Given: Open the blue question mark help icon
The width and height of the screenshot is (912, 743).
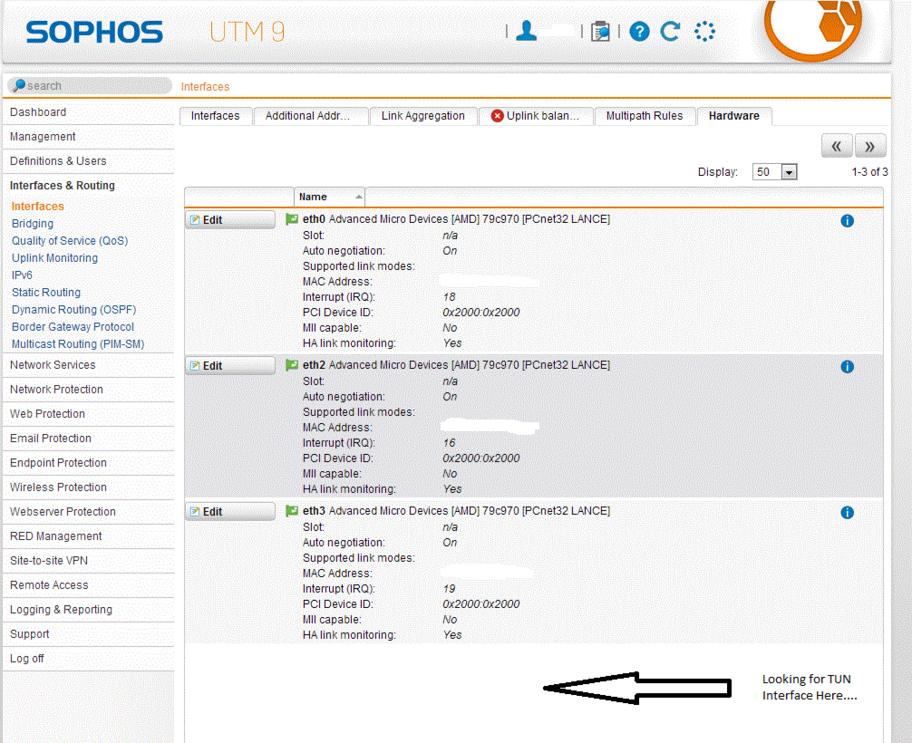Looking at the screenshot, I should point(639,31).
